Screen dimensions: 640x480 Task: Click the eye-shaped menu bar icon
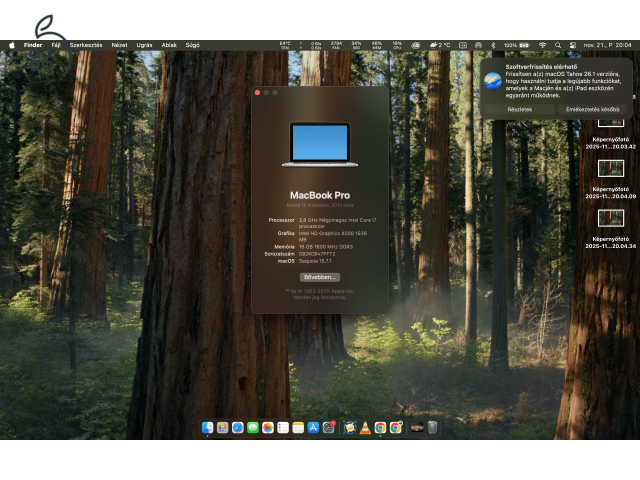click(416, 45)
